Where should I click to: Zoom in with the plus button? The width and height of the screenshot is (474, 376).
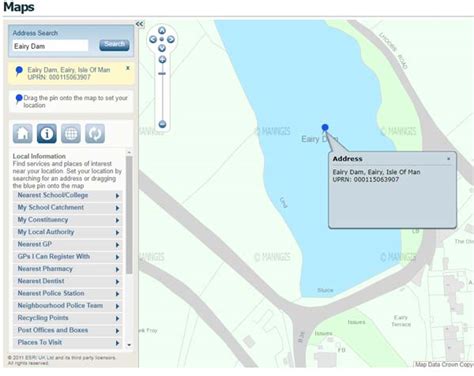pyautogui.click(x=162, y=60)
